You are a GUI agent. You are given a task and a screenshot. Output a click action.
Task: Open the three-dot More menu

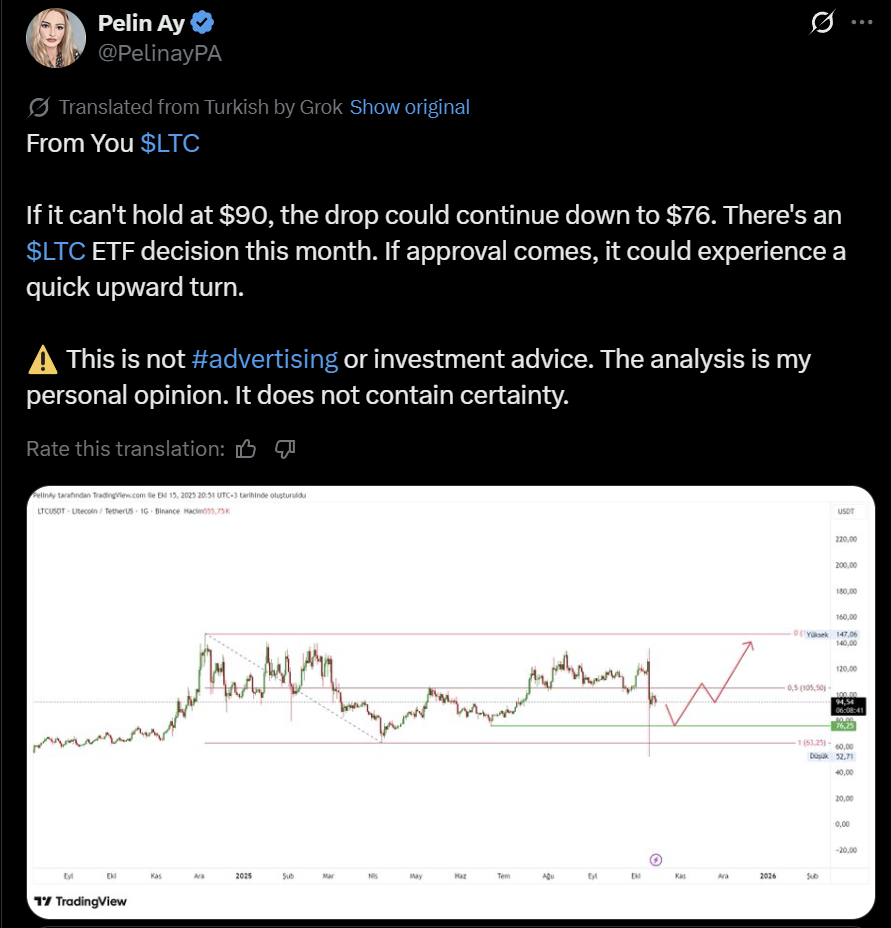pyautogui.click(x=861, y=23)
